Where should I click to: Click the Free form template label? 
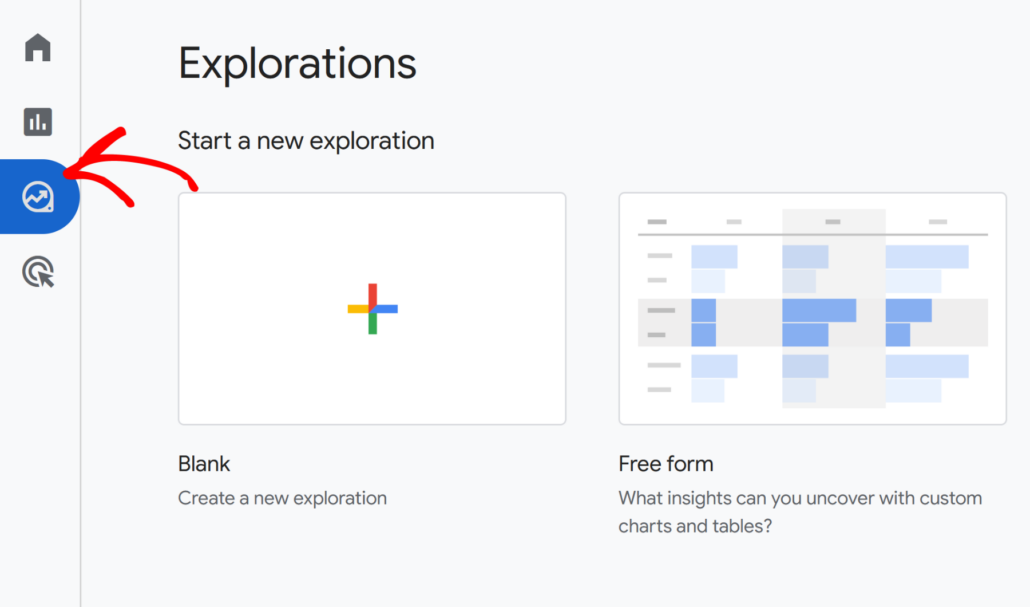666,463
